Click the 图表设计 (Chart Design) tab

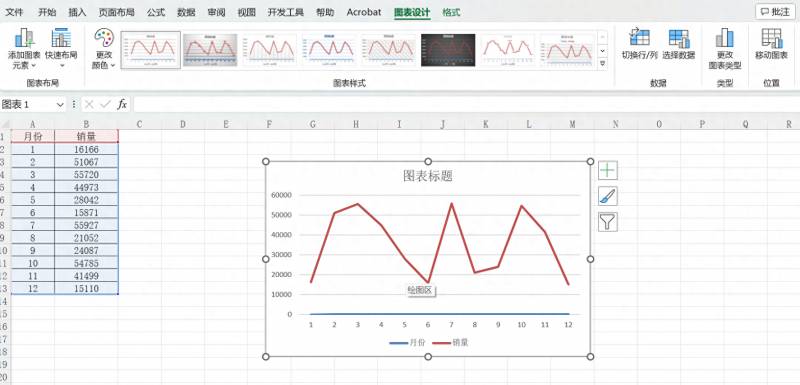[412, 12]
